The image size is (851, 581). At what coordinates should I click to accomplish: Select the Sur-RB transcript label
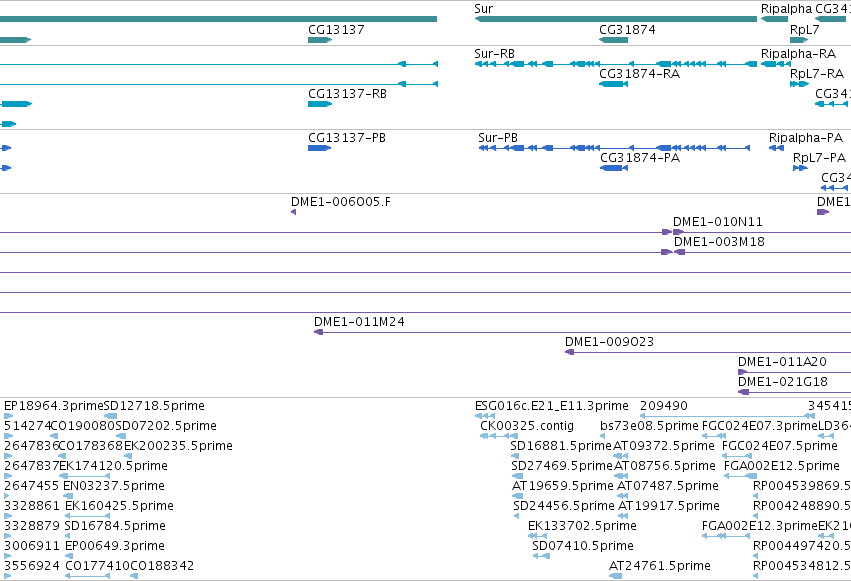coord(494,53)
